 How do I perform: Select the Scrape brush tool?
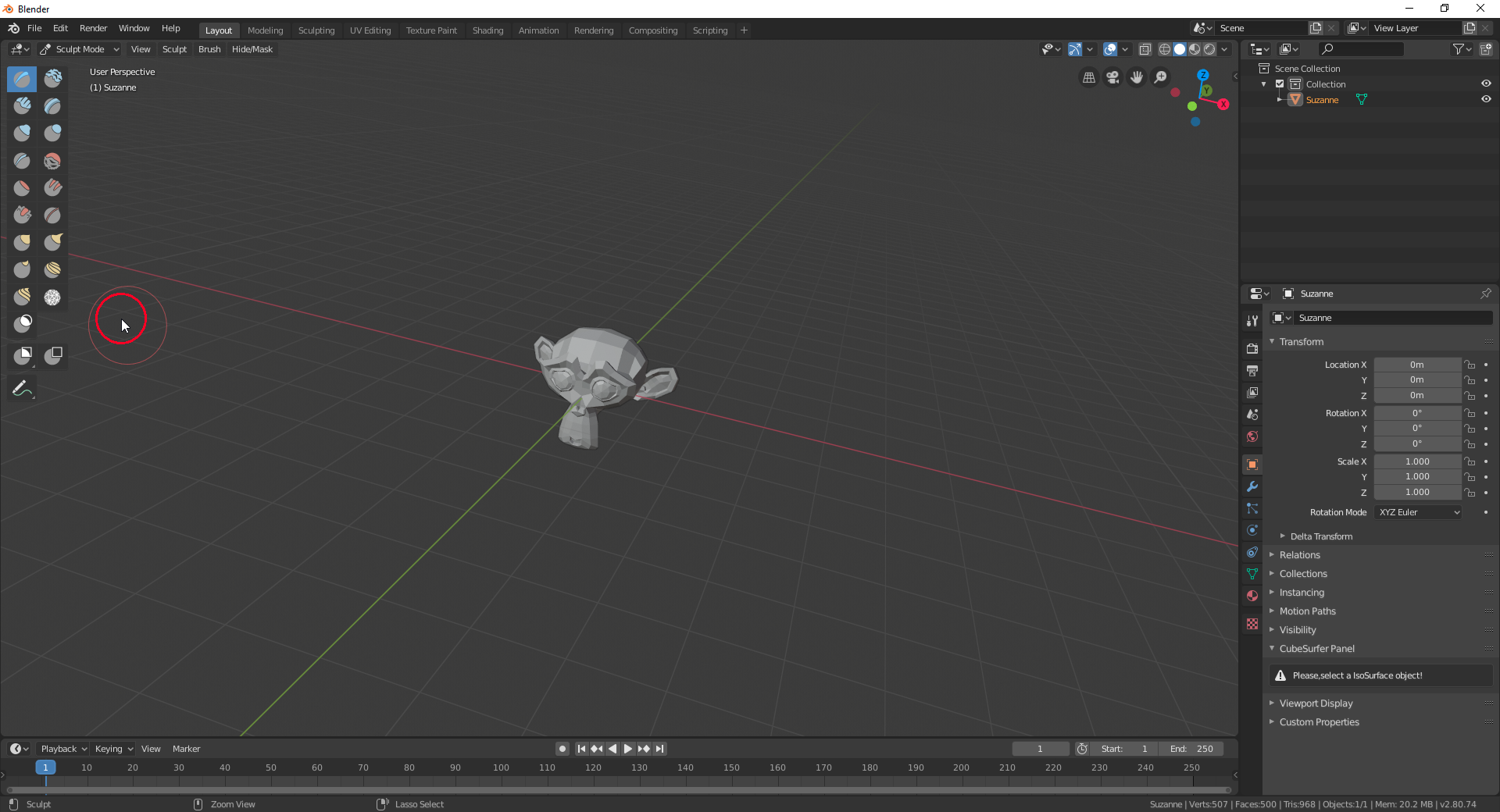pyautogui.click(x=22, y=215)
